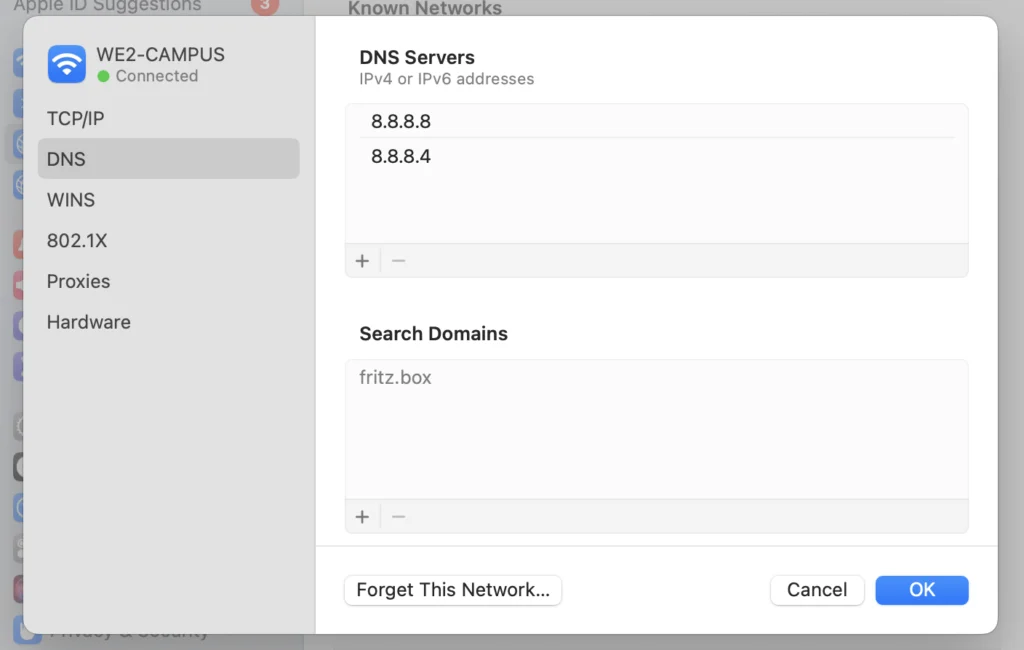Click the Connected status label

click(x=157, y=76)
